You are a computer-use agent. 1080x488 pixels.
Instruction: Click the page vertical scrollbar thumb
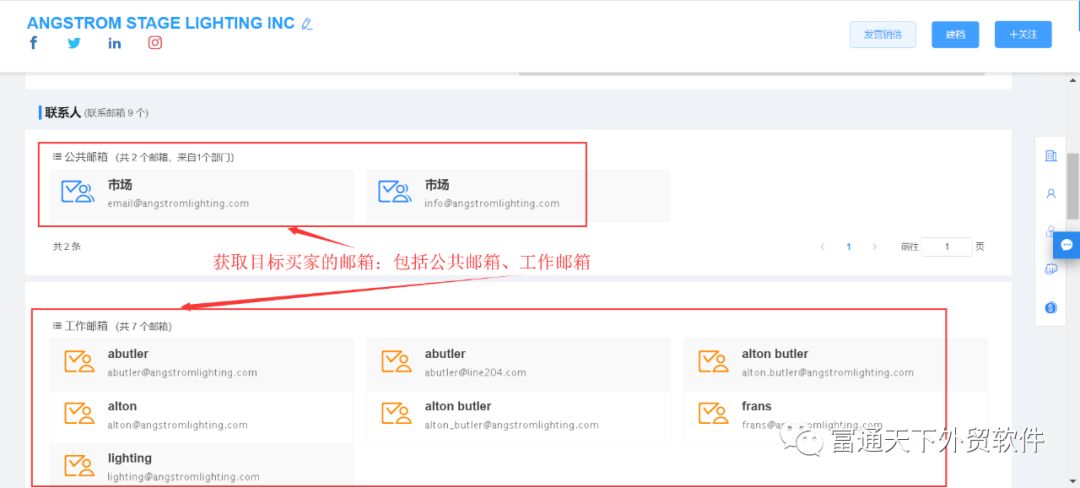tap(1072, 186)
